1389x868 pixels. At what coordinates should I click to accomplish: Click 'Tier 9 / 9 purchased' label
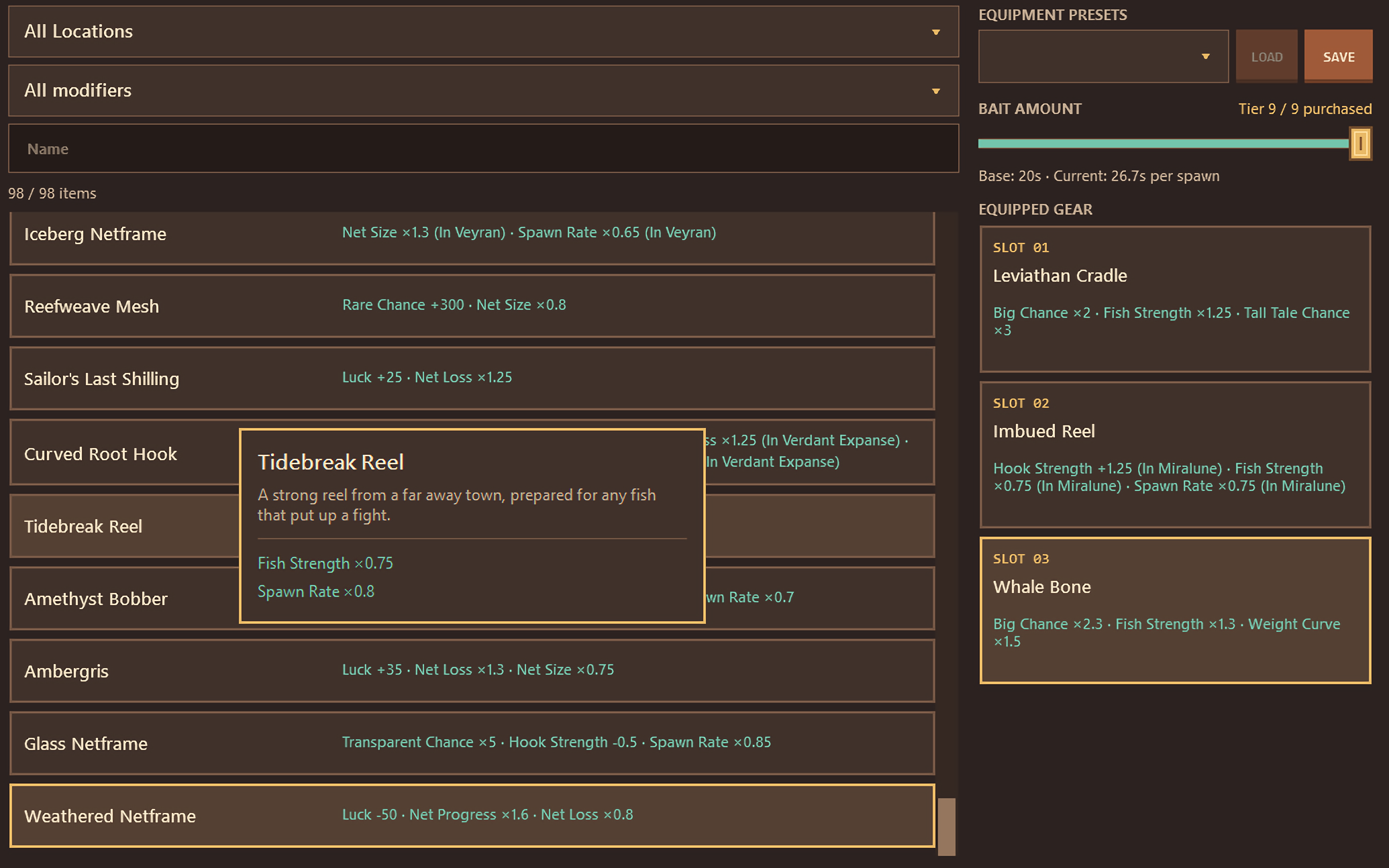point(1304,109)
